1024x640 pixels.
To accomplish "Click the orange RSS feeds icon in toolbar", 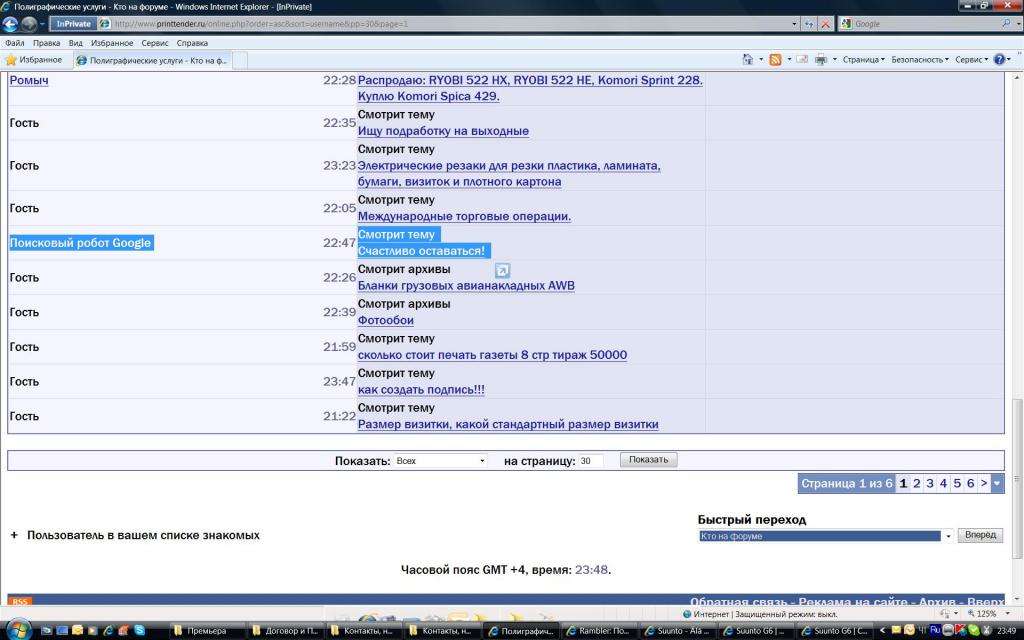I will pos(775,60).
